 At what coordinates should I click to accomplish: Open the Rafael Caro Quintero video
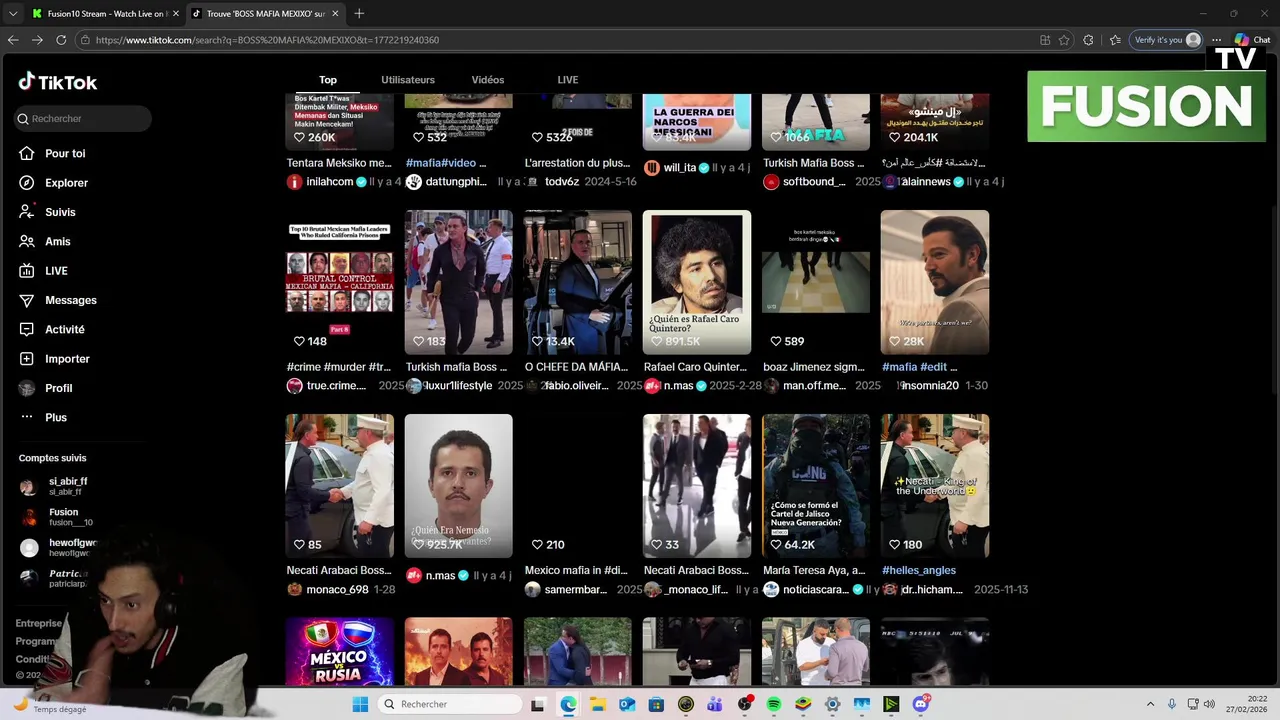697,282
